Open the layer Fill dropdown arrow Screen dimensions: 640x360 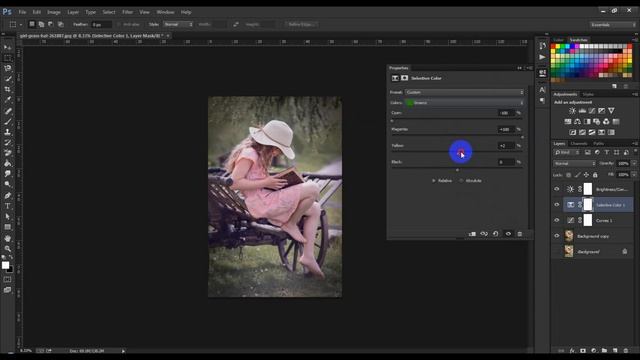pos(634,175)
